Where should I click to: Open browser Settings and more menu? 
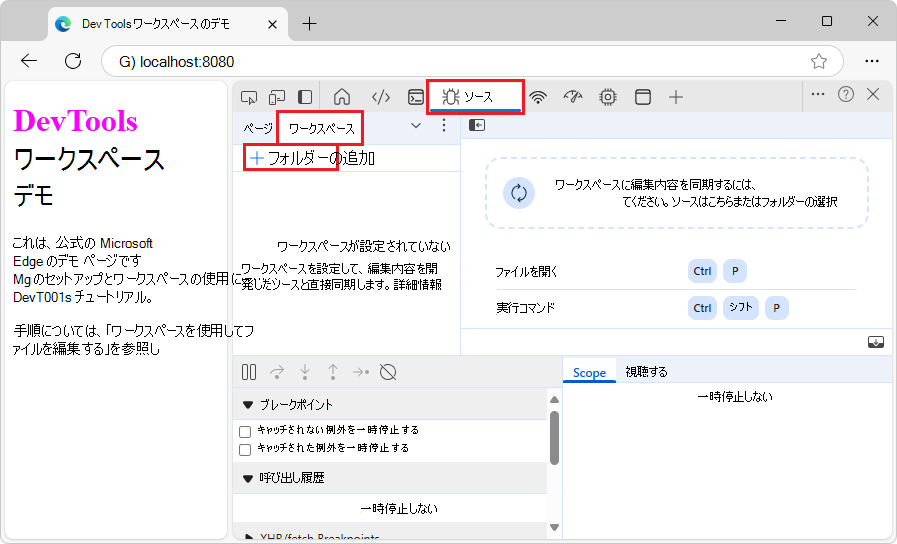click(872, 61)
